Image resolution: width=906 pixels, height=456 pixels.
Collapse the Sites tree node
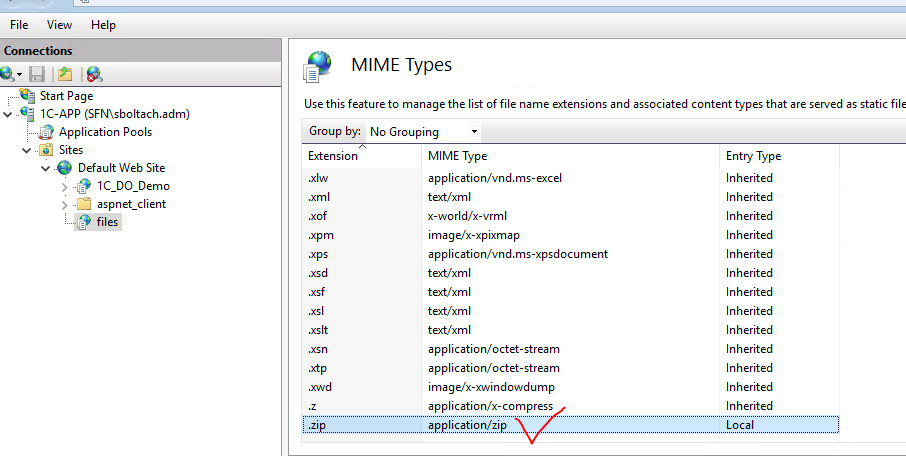pos(27,150)
